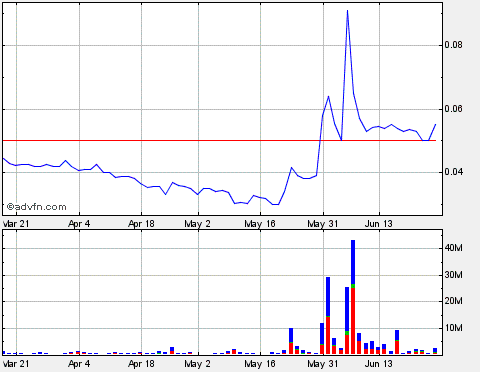Click the 10M volume axis label

pyautogui.click(x=454, y=328)
